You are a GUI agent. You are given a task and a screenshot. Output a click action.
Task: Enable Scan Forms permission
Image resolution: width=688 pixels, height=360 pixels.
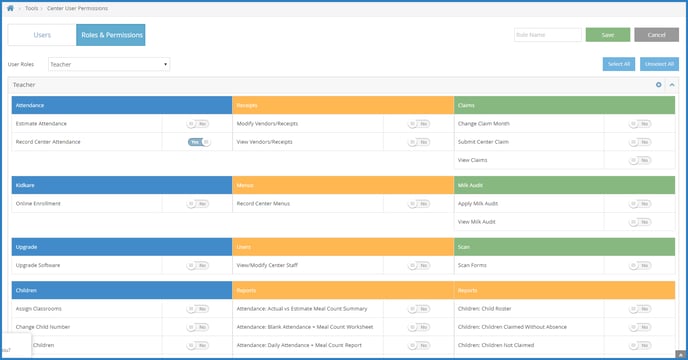pos(640,265)
